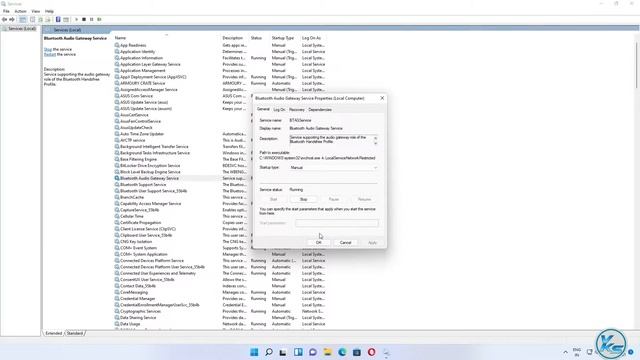Expand the system tray hidden icons chevron
Screen dimensions: 640x360
565,352
